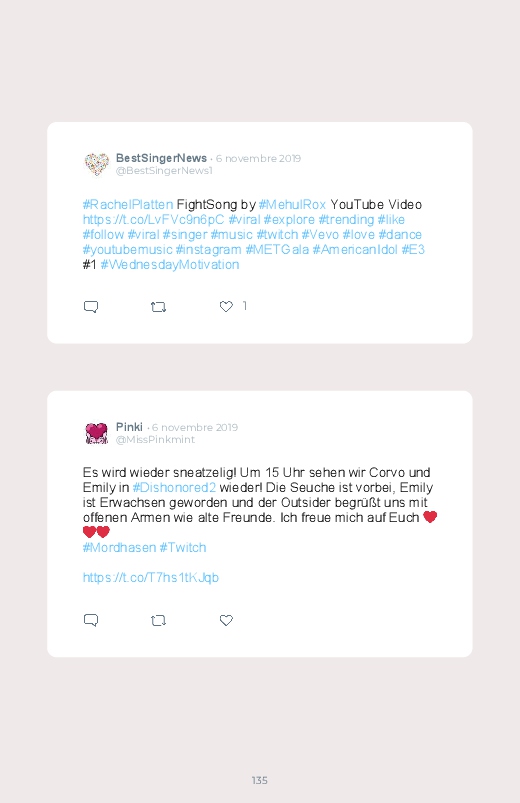Open the #Dishonored2 hashtag
The height and width of the screenshot is (803, 520).
coord(174,488)
